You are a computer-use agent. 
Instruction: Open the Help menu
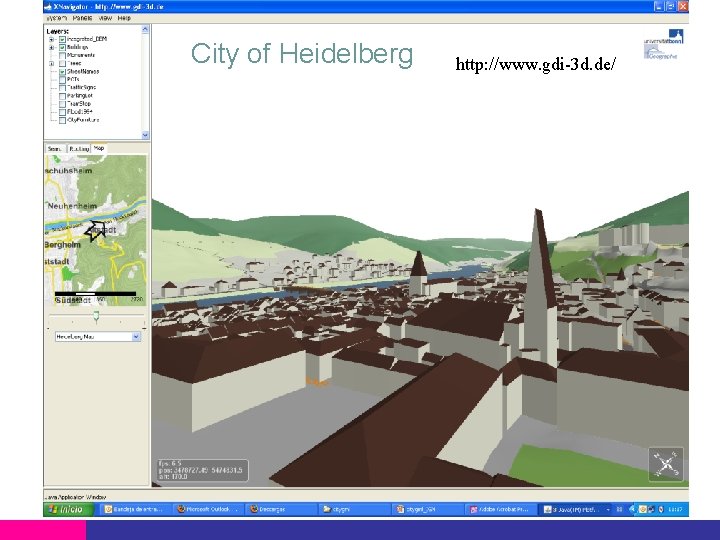(124, 18)
